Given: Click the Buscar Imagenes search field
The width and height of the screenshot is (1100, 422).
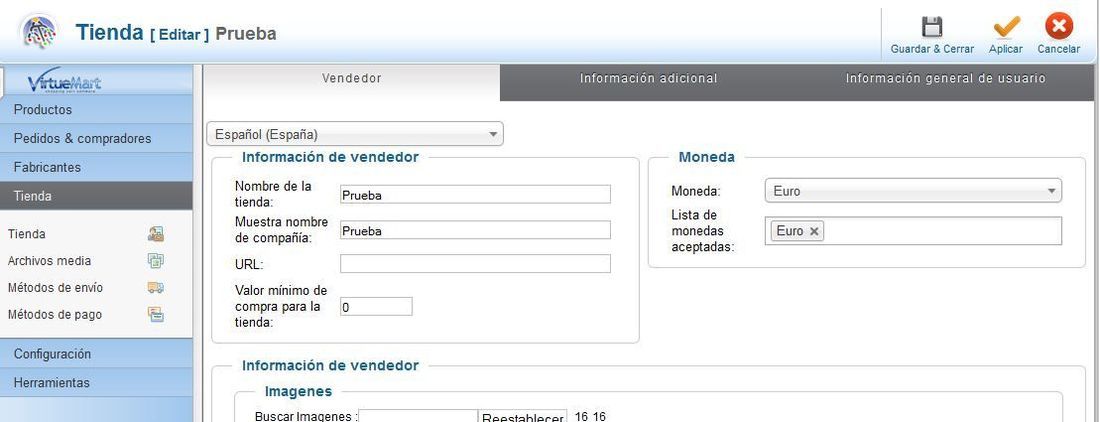Looking at the screenshot, I should pyautogui.click(x=418, y=417).
